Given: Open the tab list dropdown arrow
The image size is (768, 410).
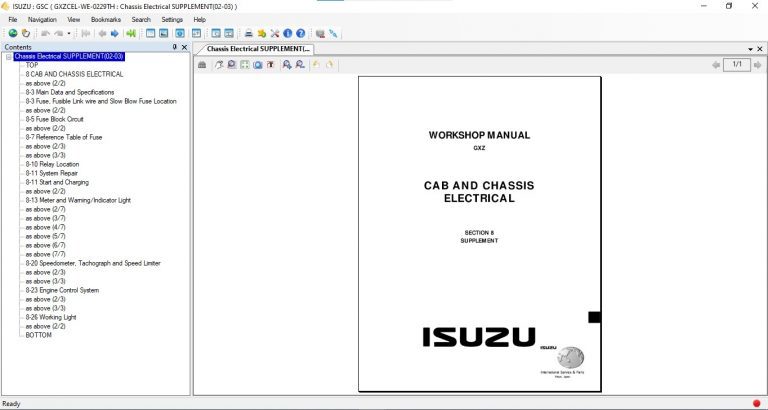Looking at the screenshot, I should pos(750,49).
